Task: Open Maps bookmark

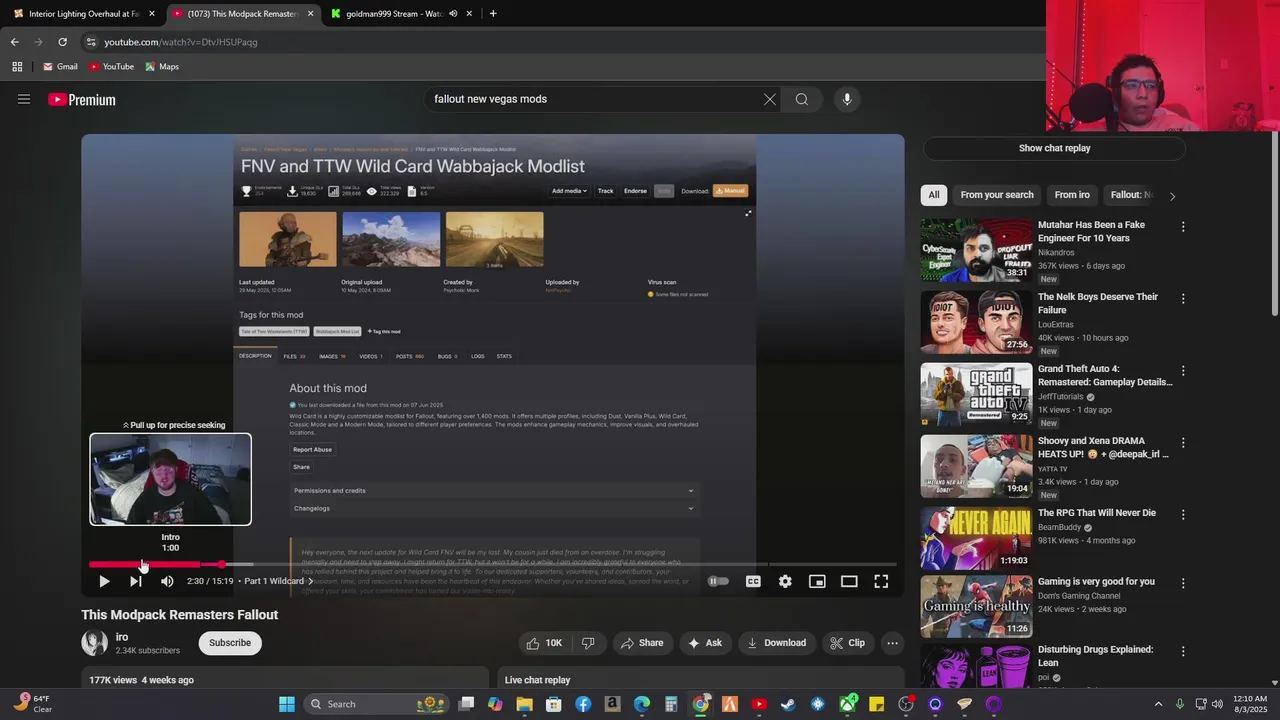Action: click(x=162, y=67)
